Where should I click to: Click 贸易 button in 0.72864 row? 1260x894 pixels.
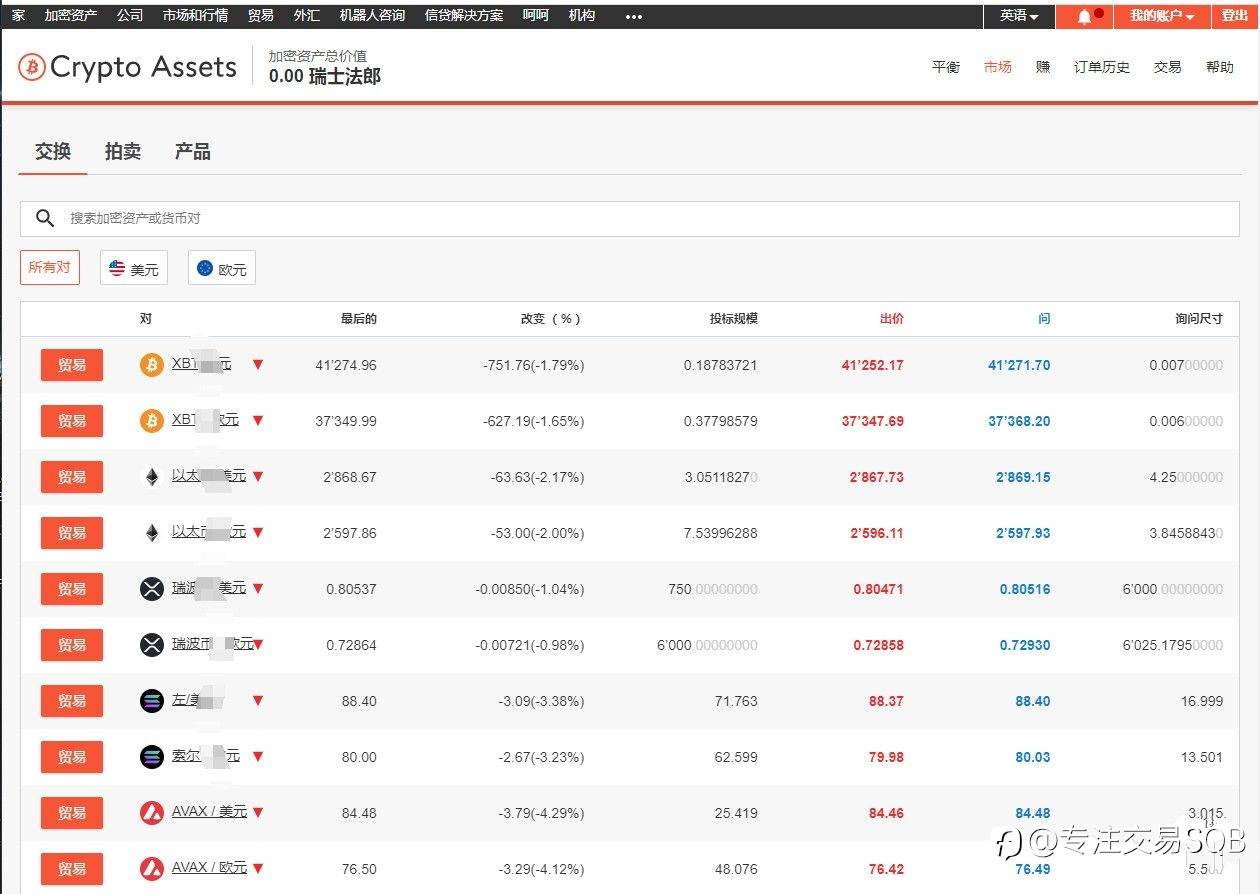(x=72, y=645)
